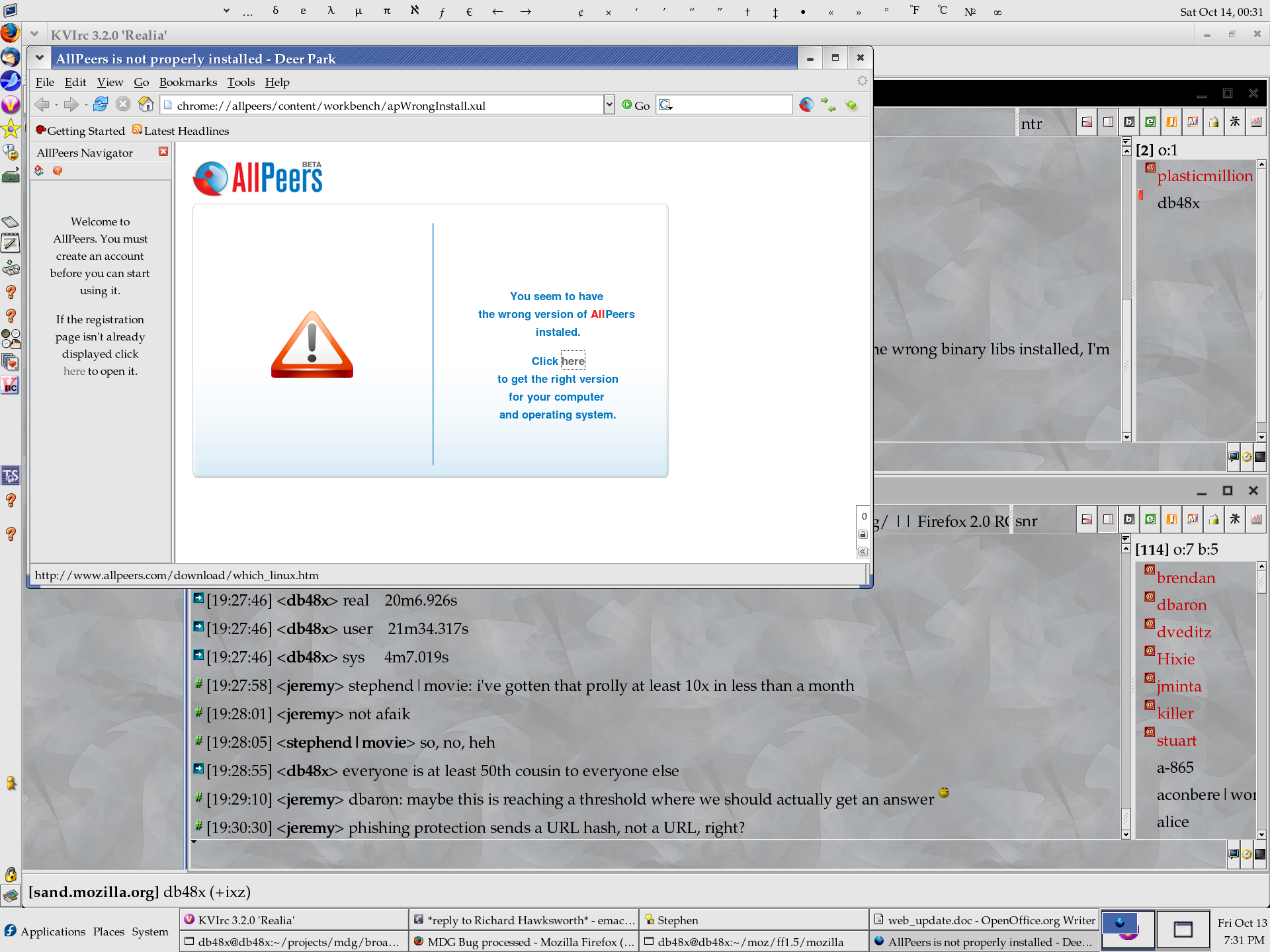The width and height of the screenshot is (1270, 952).
Task: Open the forward button history dropdown arrow
Action: point(86,104)
